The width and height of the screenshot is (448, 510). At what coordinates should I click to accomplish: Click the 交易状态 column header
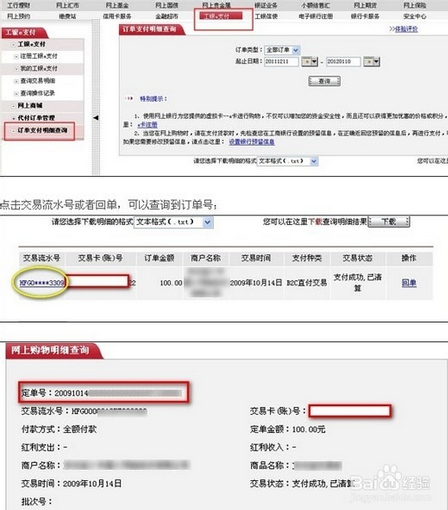pyautogui.click(x=357, y=258)
